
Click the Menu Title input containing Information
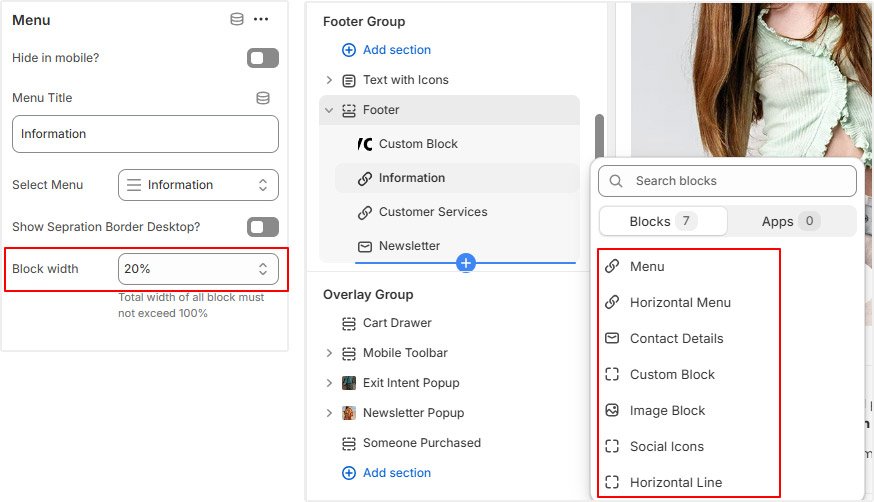(x=145, y=134)
